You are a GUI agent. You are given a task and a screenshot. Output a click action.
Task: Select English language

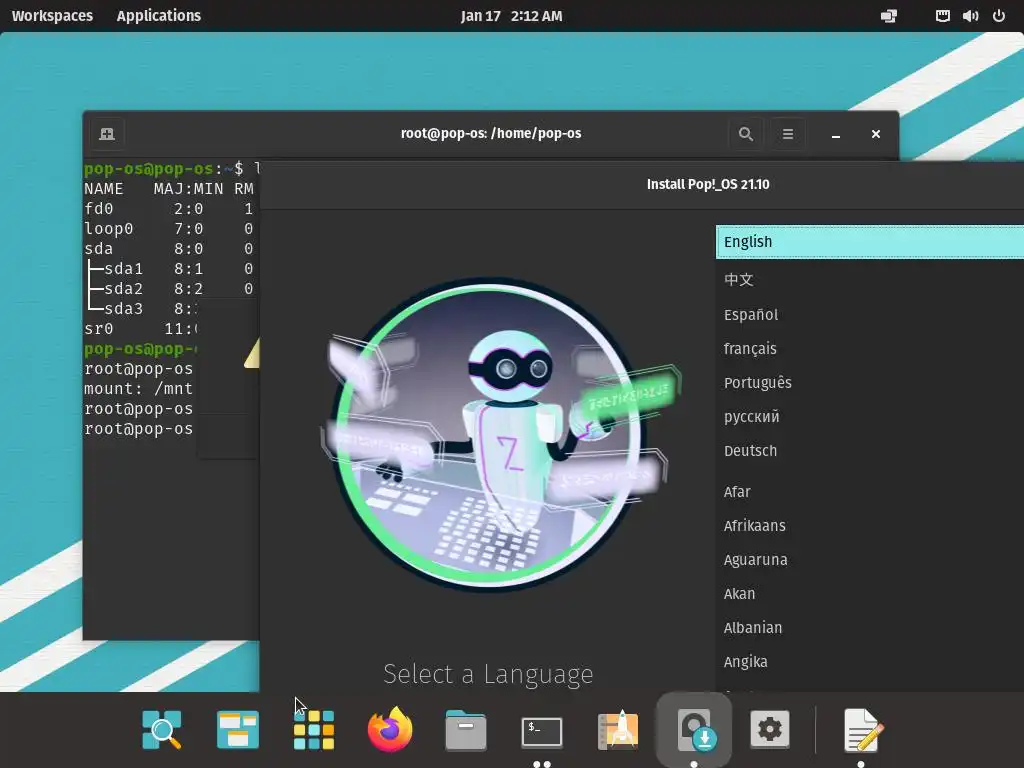pos(870,242)
